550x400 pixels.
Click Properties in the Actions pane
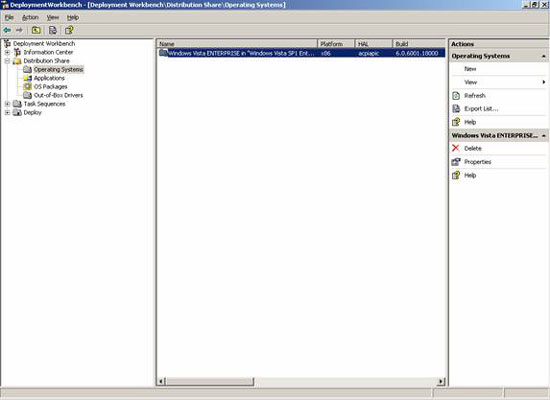[478, 162]
